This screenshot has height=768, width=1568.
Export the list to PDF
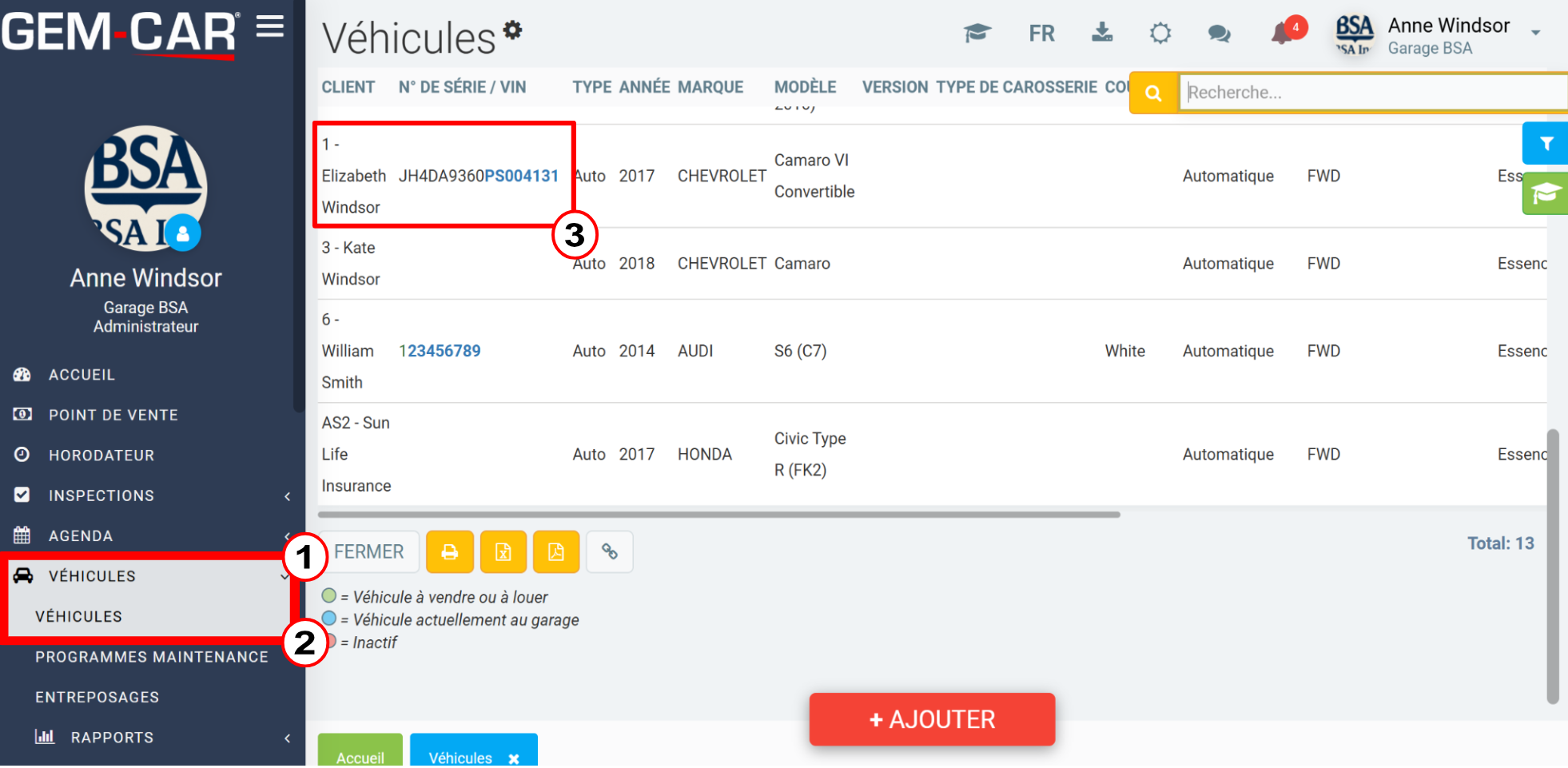coord(556,552)
